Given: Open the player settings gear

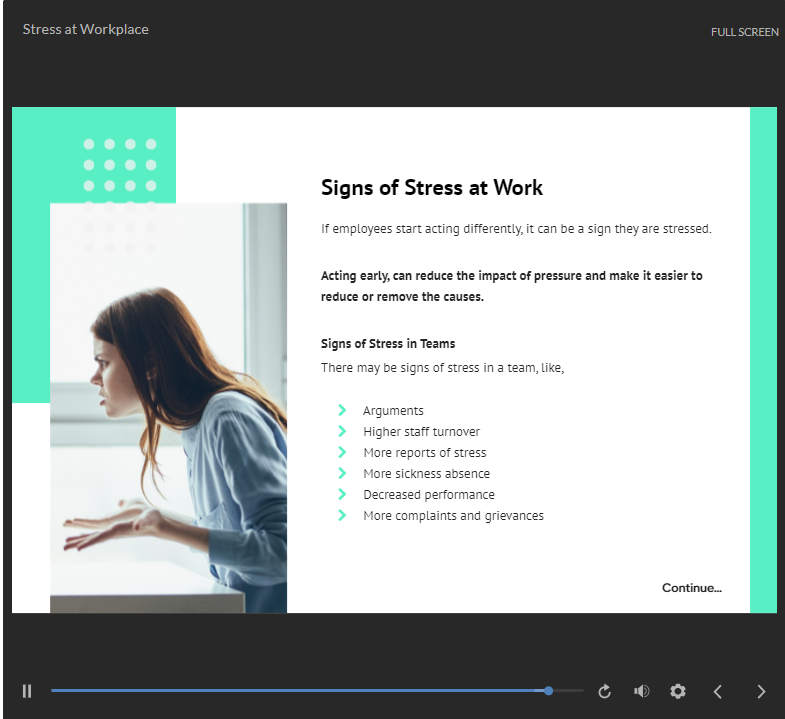Looking at the screenshot, I should coord(678,691).
